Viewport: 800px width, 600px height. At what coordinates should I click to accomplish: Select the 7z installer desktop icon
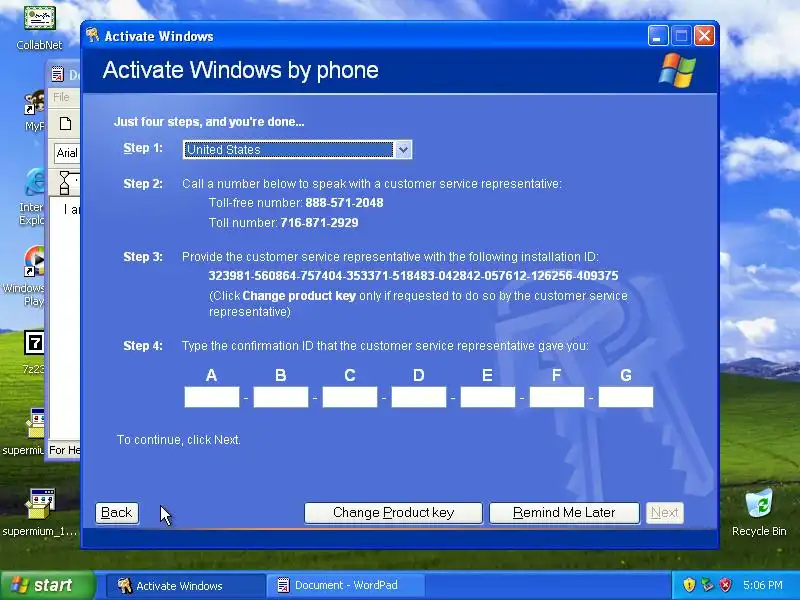click(34, 352)
